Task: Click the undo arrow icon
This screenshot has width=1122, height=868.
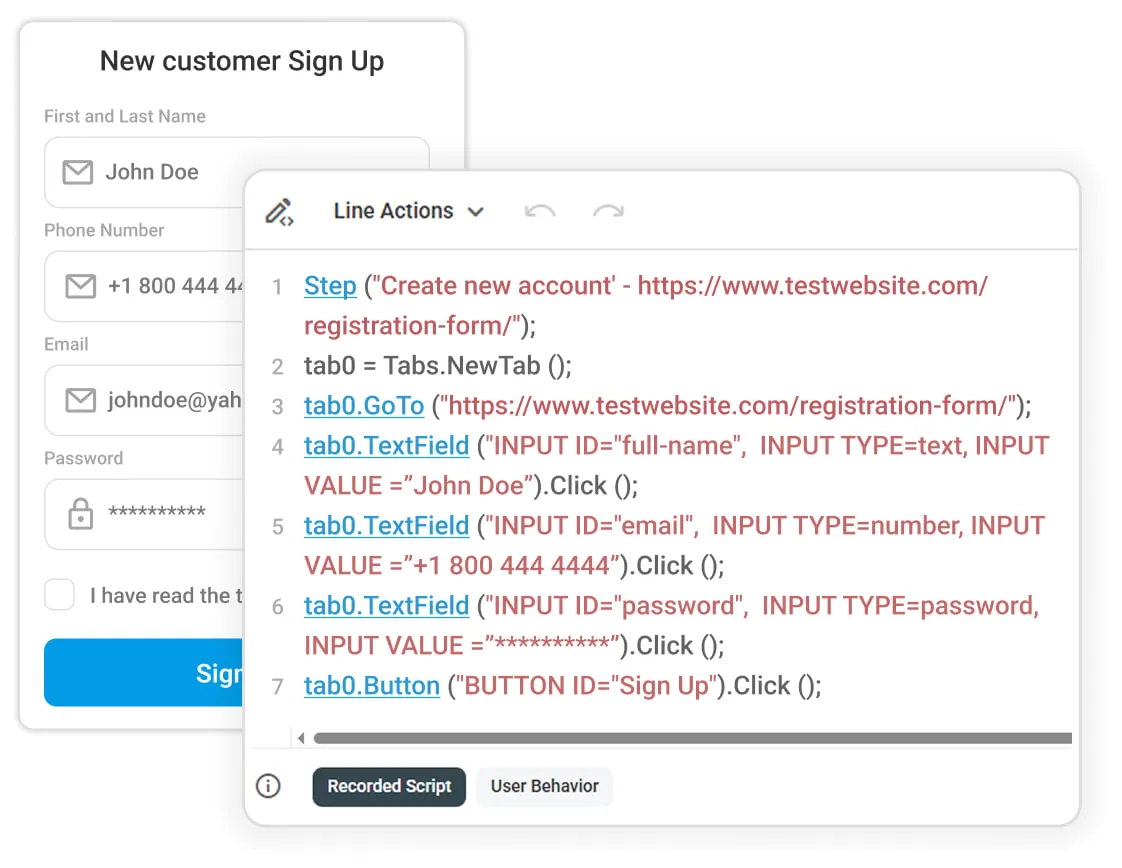Action: (540, 211)
